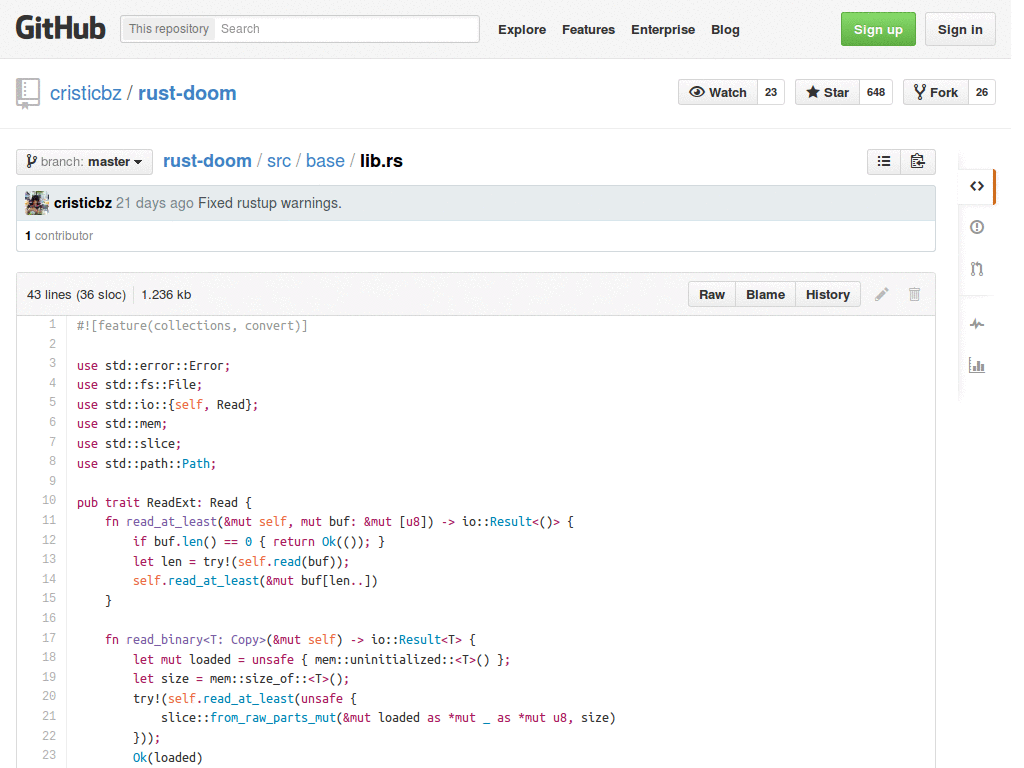The width and height of the screenshot is (1024, 768).
Task: Click 'Ok(loaded)' code line
Action: [168, 757]
